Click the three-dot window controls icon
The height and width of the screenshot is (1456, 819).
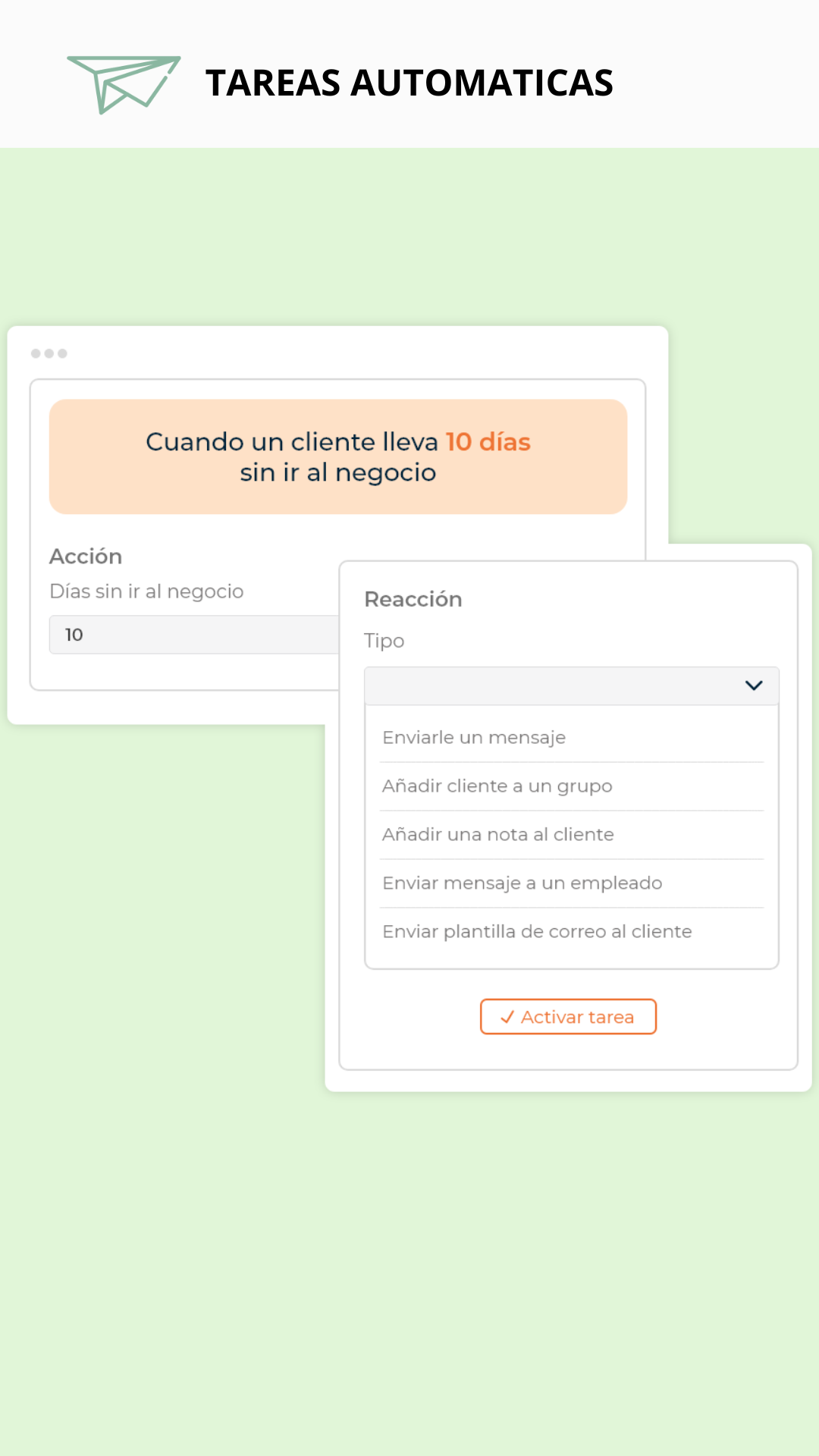point(49,353)
